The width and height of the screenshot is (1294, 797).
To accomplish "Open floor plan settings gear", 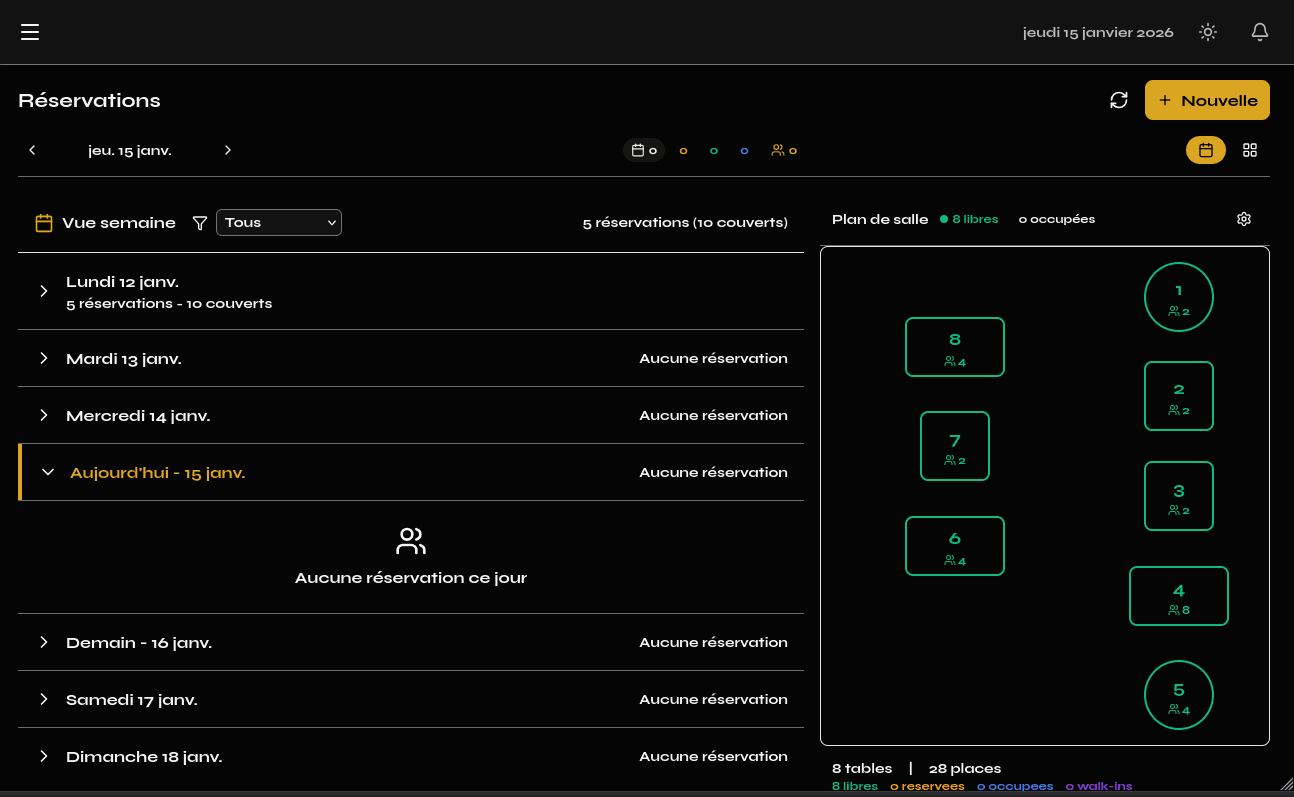I will pyautogui.click(x=1244, y=219).
